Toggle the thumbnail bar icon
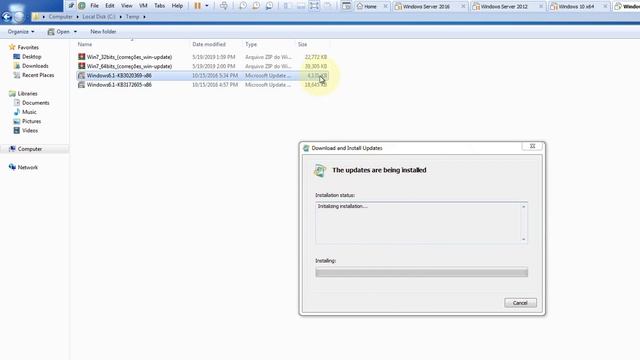Viewport: 640px width, 360px height. click(301, 6)
